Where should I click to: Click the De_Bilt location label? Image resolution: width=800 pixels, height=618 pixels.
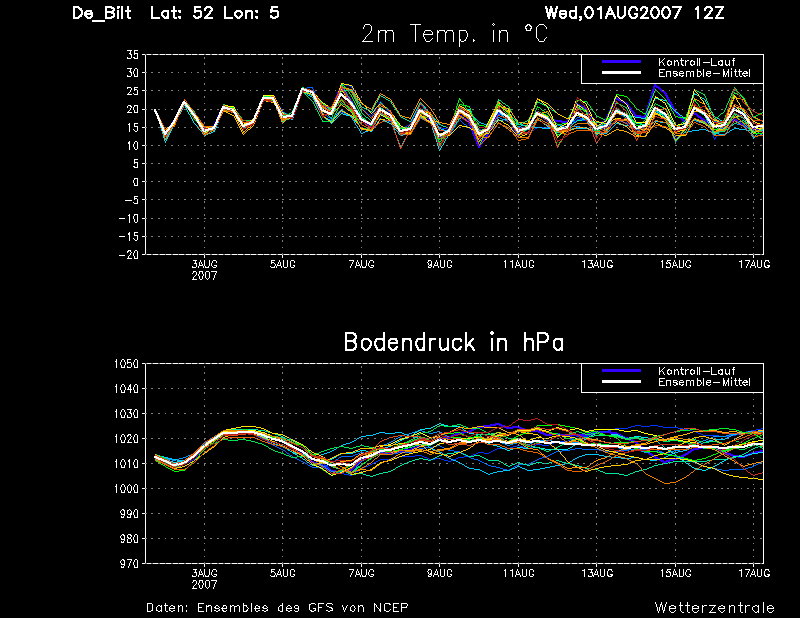click(102, 13)
